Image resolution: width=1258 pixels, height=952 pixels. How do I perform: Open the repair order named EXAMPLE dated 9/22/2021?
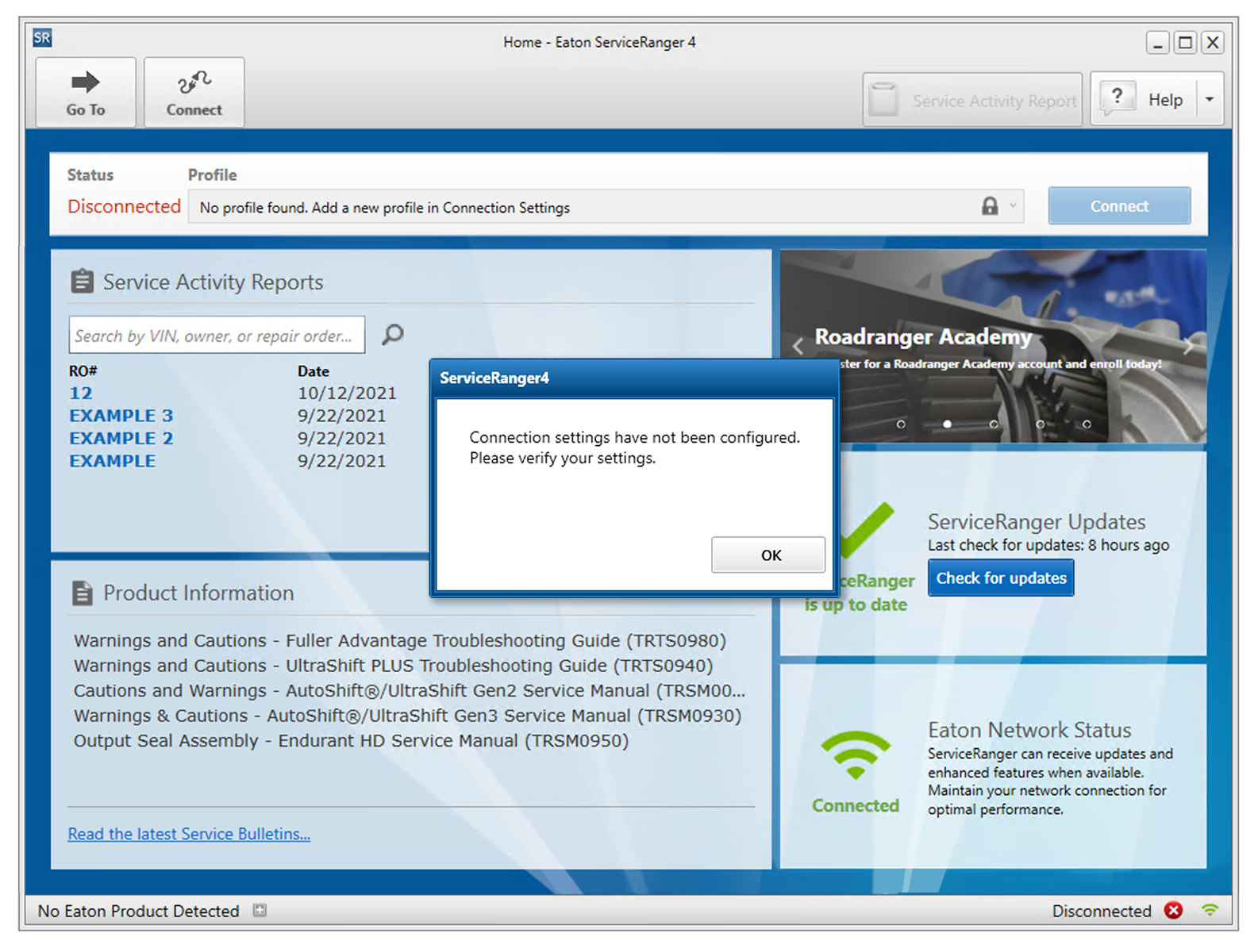(x=112, y=461)
